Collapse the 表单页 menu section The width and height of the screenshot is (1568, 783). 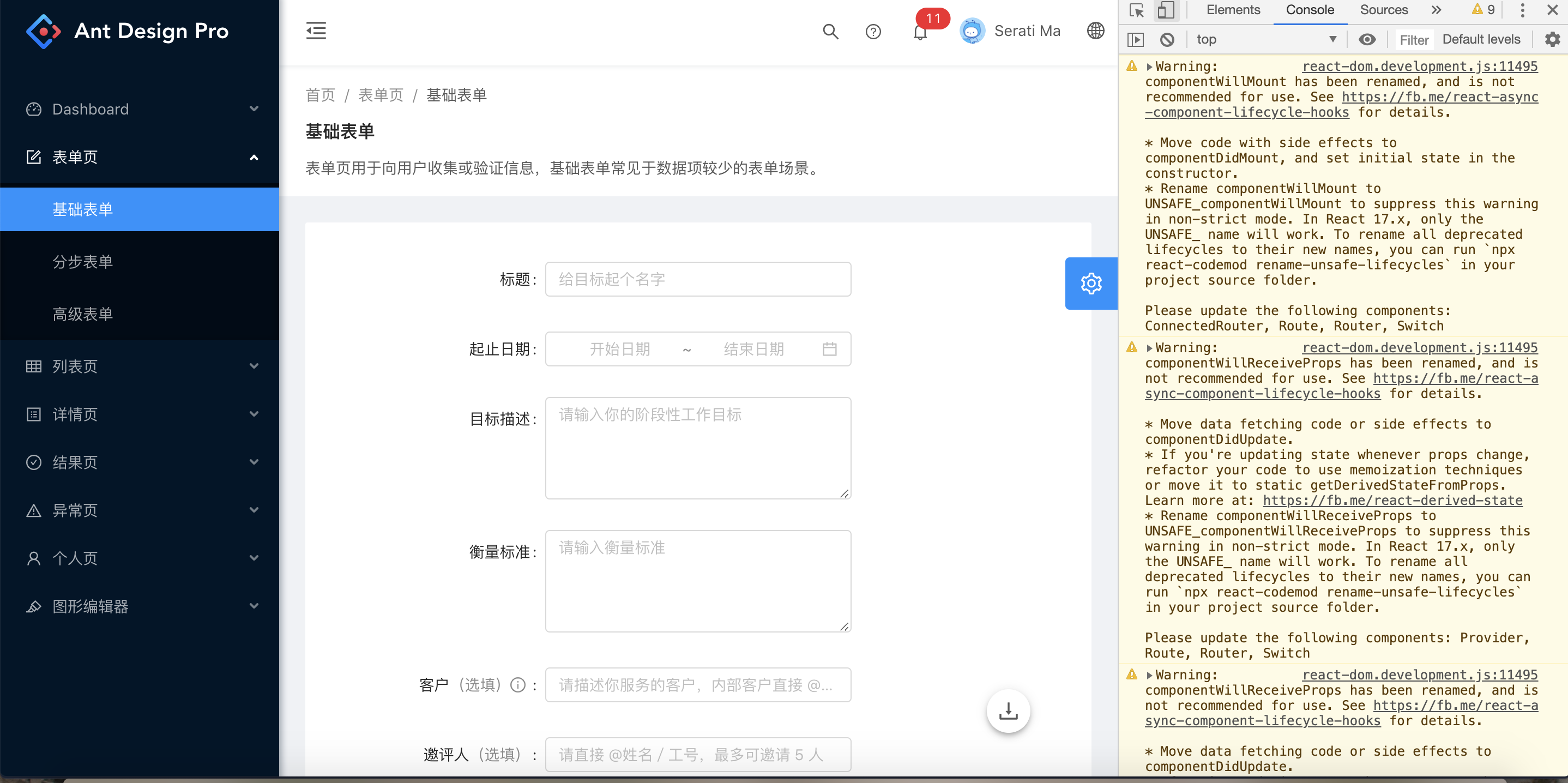(x=254, y=156)
